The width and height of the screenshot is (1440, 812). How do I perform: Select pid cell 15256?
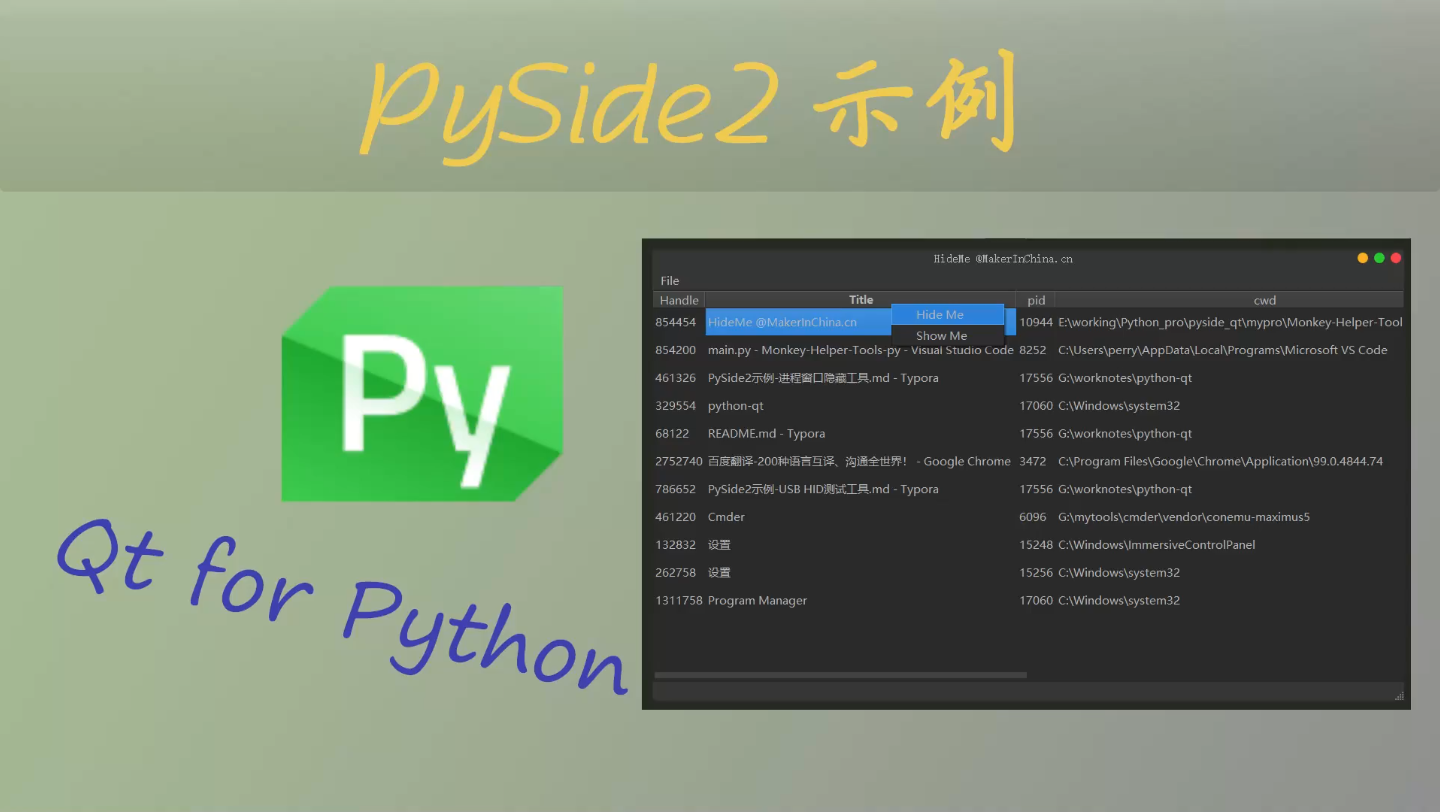[x=1036, y=573]
